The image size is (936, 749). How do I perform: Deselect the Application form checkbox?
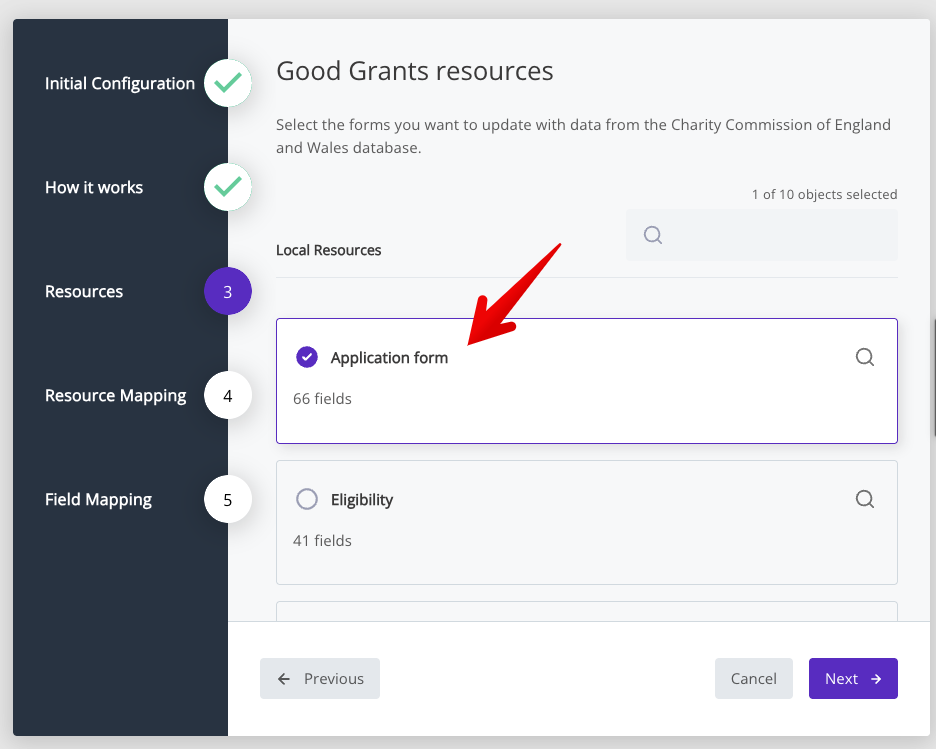307,357
